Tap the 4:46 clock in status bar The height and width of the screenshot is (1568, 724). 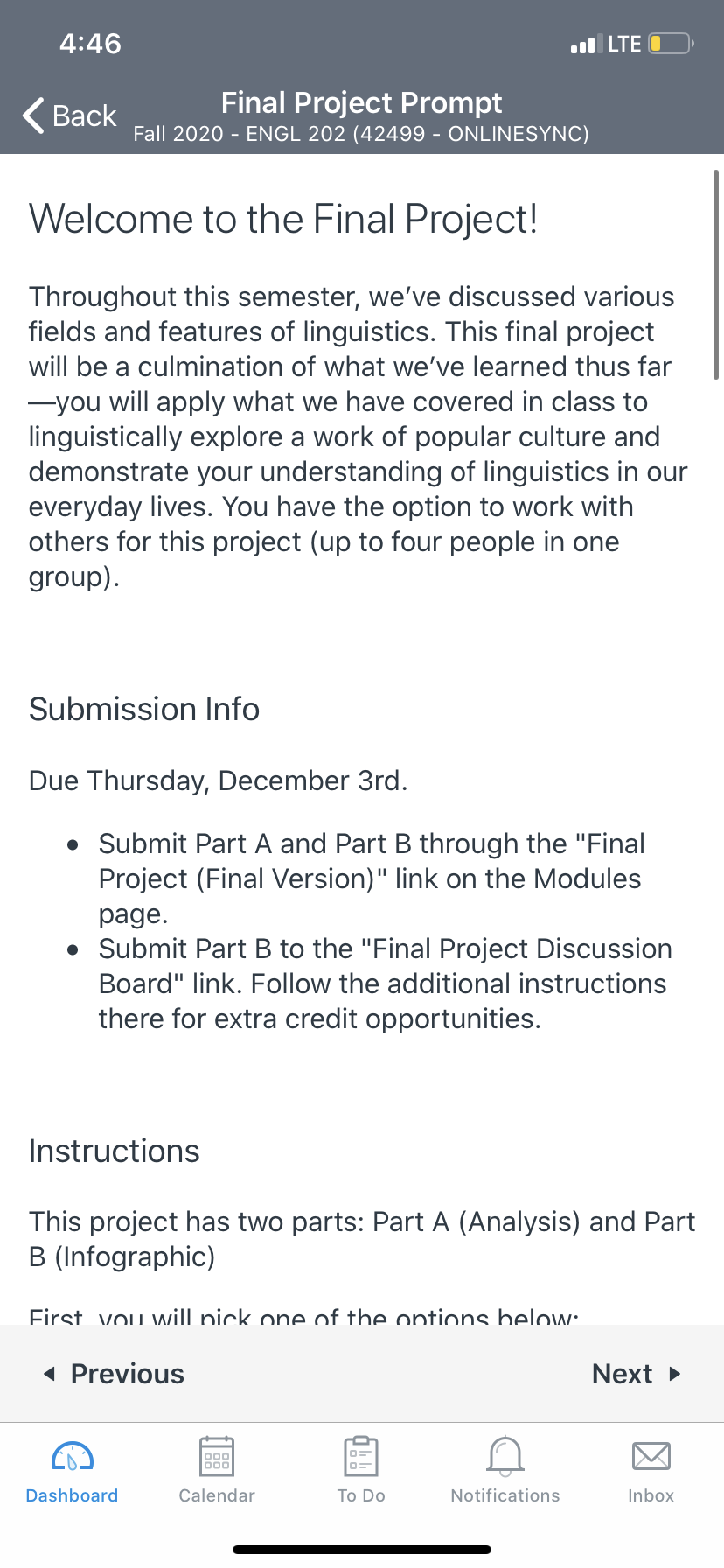pos(90,43)
